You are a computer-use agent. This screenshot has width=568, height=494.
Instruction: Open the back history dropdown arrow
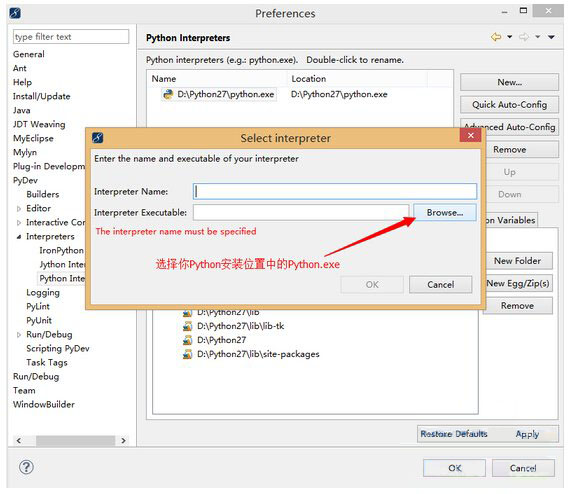click(x=510, y=37)
